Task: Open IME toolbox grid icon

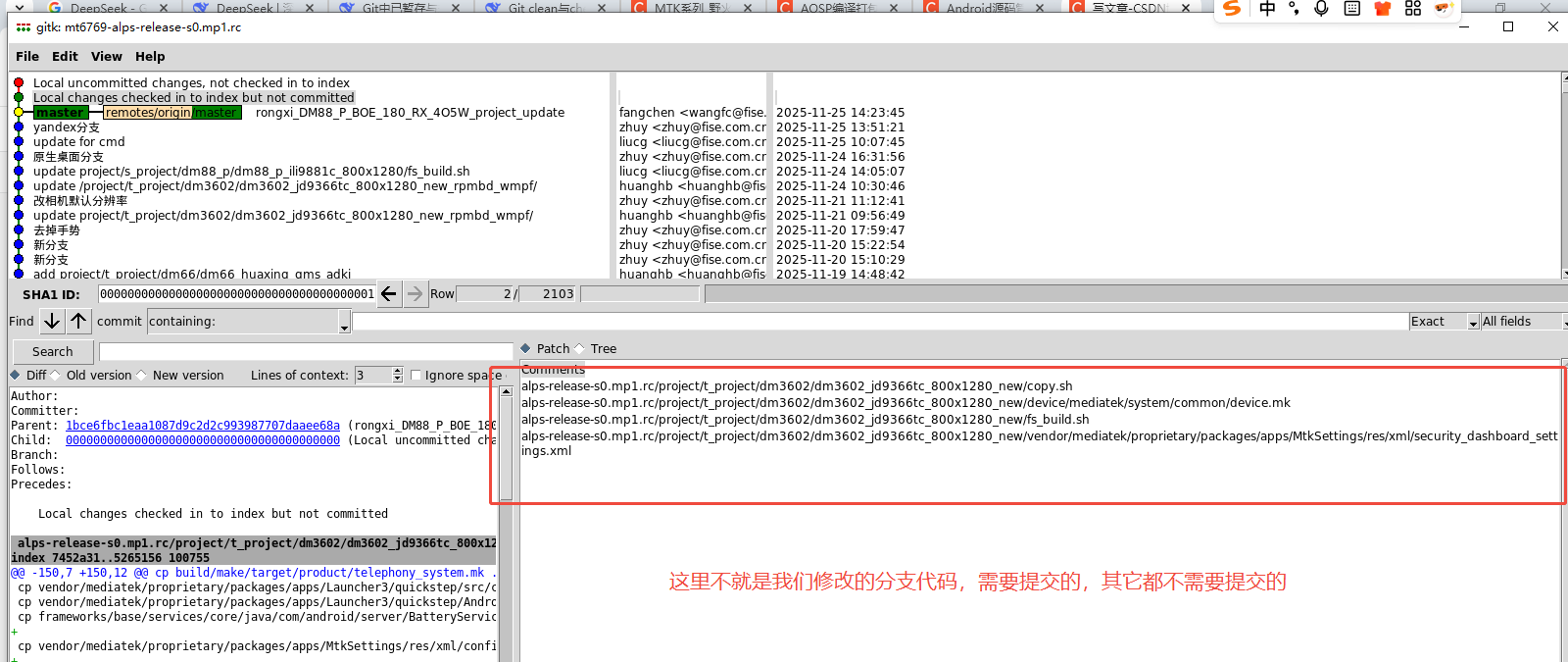Action: coord(1412,8)
